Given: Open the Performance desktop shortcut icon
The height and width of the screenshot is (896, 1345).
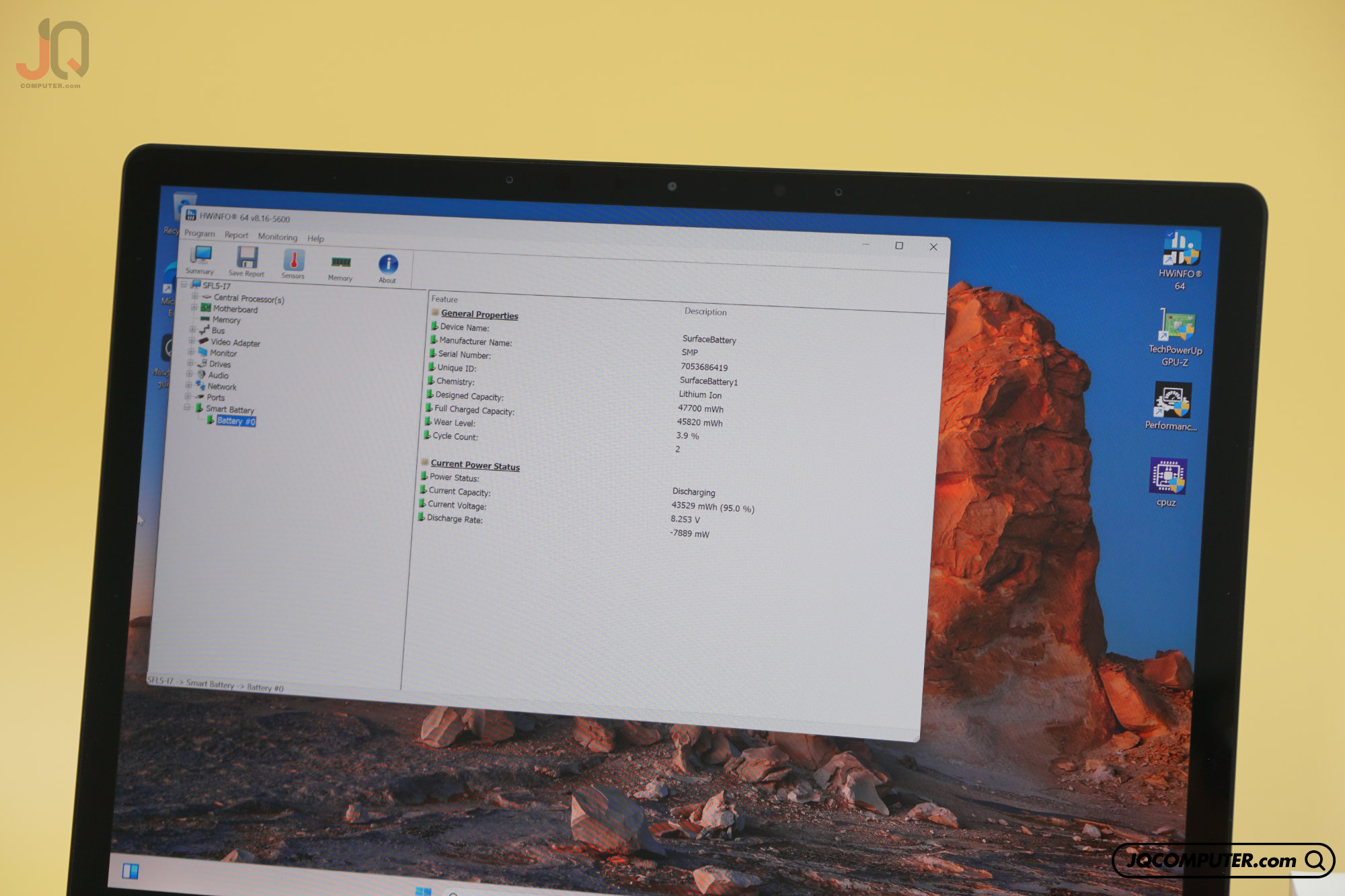Looking at the screenshot, I should point(1171,406).
